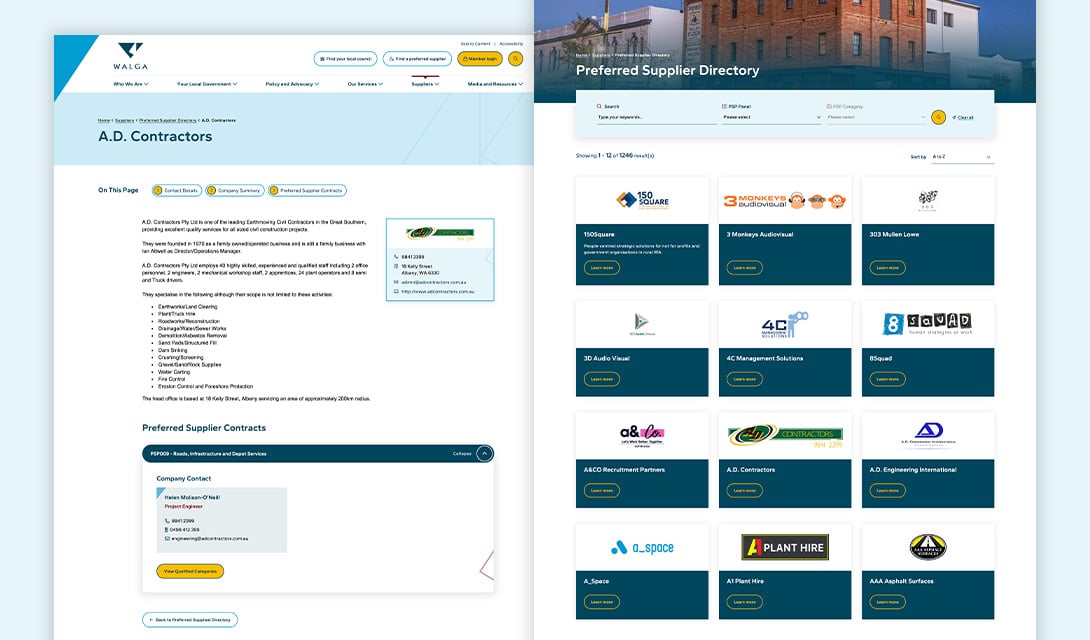Click View Qualified Categories button

pyautogui.click(x=190, y=571)
